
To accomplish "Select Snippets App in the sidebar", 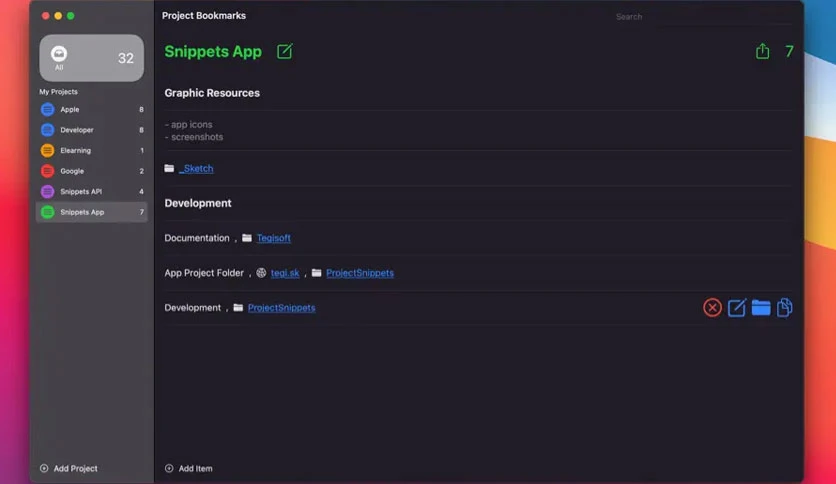I will tap(92, 212).
